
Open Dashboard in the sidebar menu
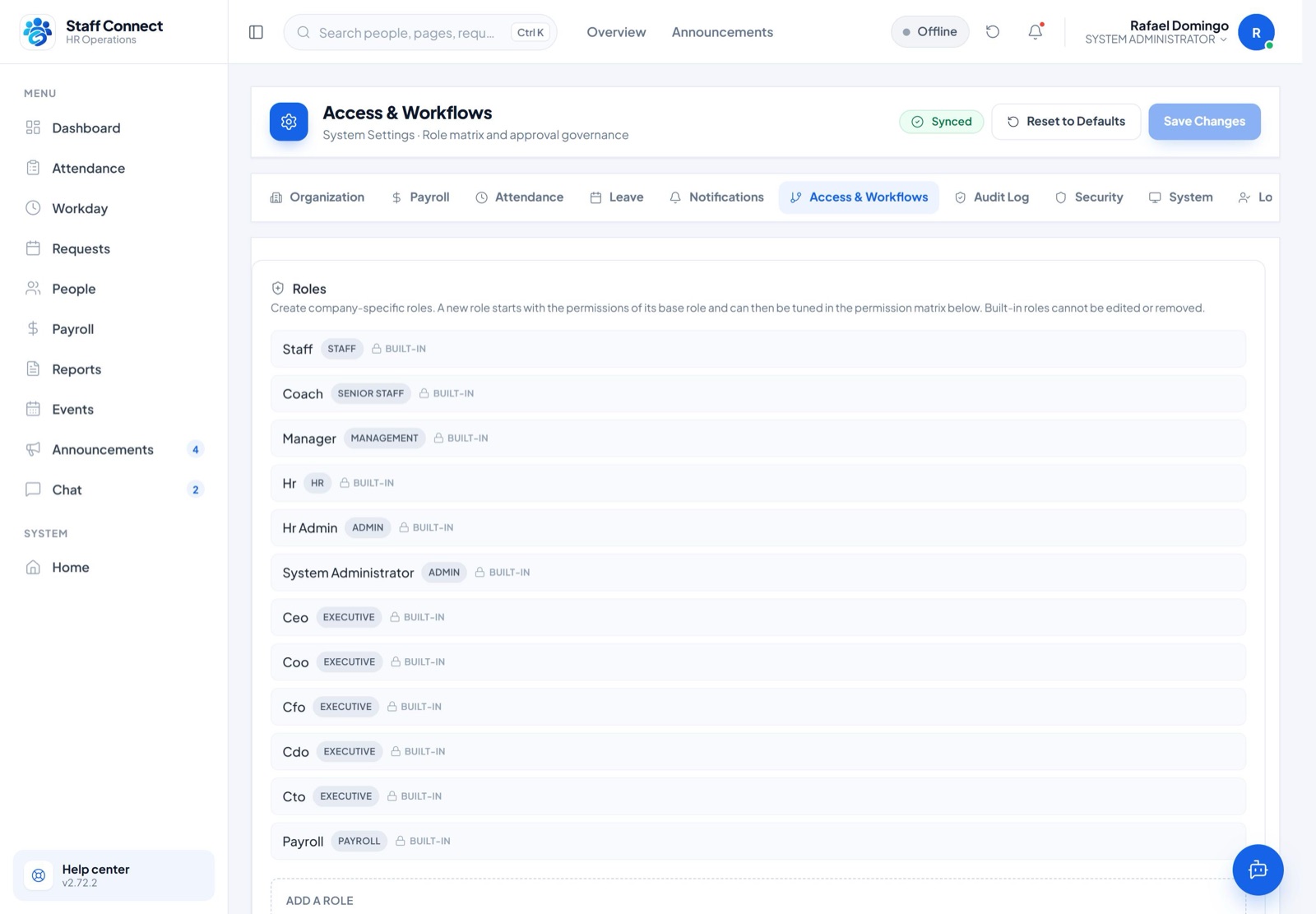[114, 128]
